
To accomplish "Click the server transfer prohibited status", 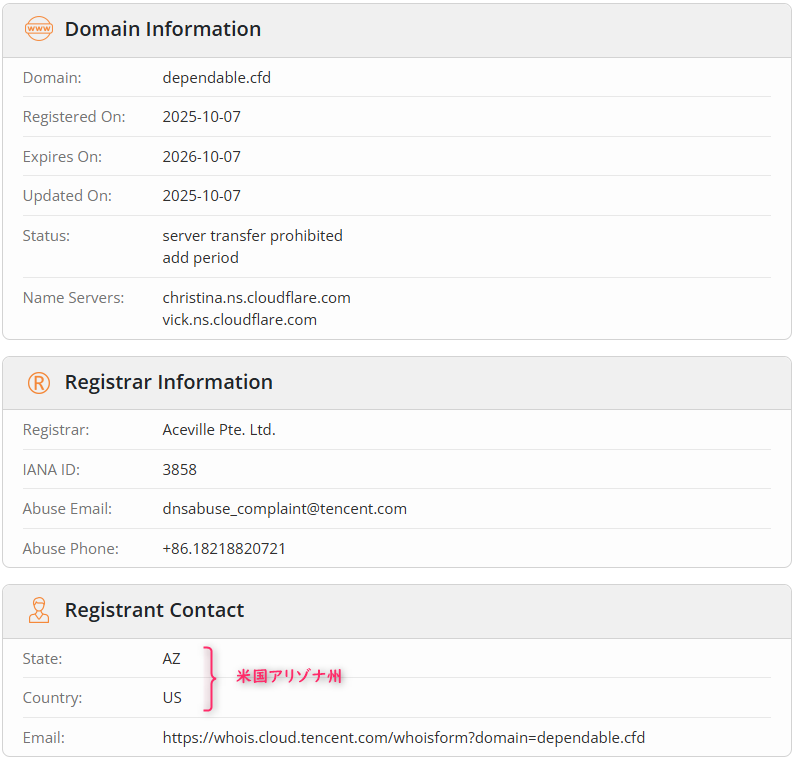I will (x=252, y=236).
